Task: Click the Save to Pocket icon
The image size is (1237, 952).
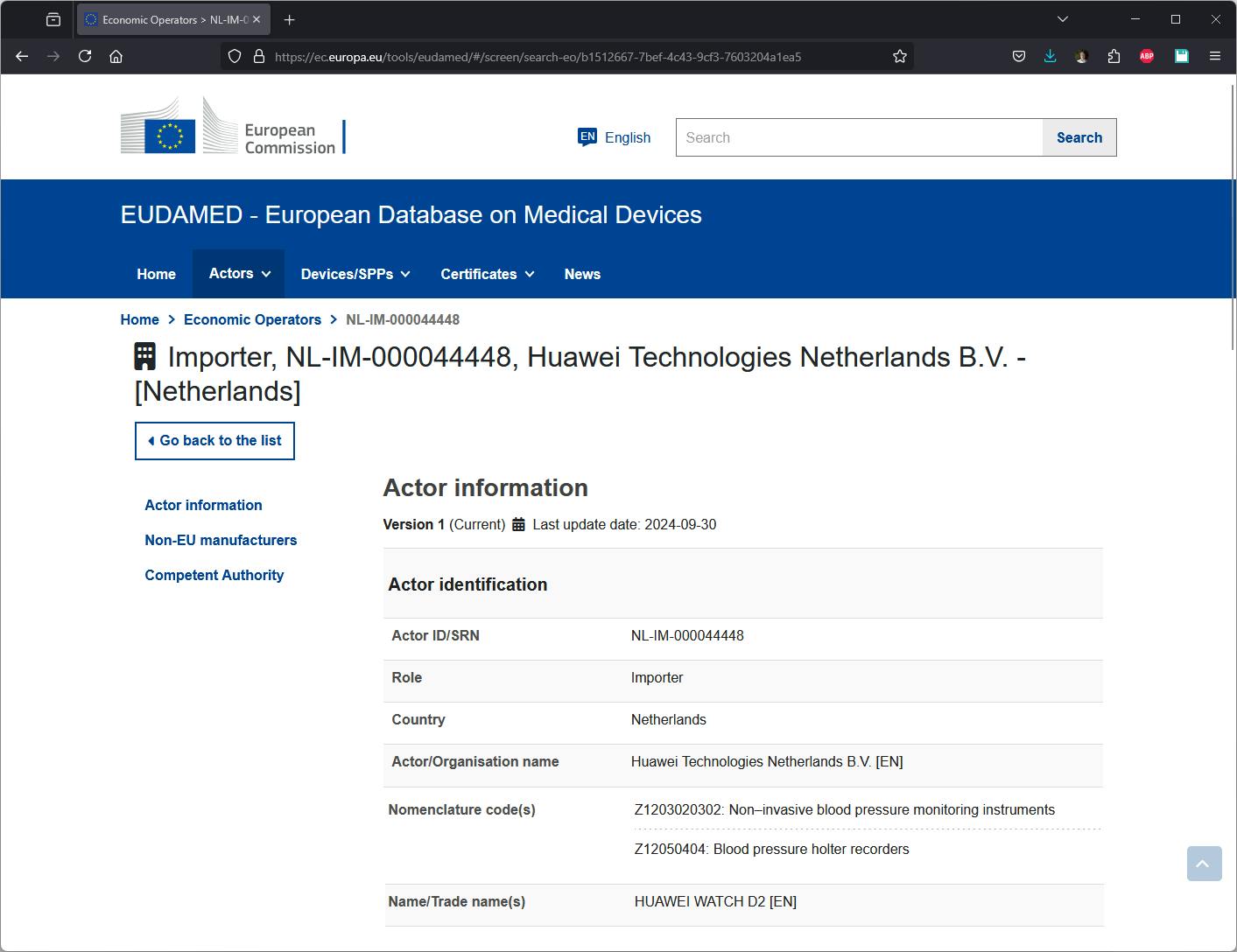Action: [1019, 56]
